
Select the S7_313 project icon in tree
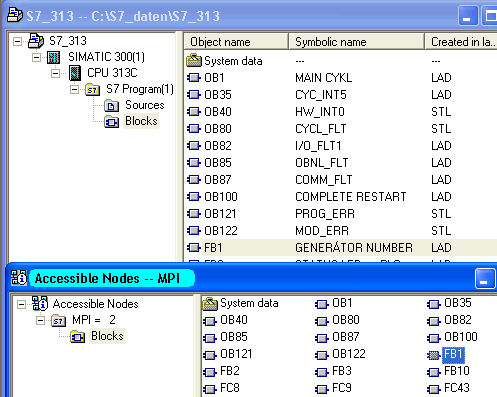(36, 41)
